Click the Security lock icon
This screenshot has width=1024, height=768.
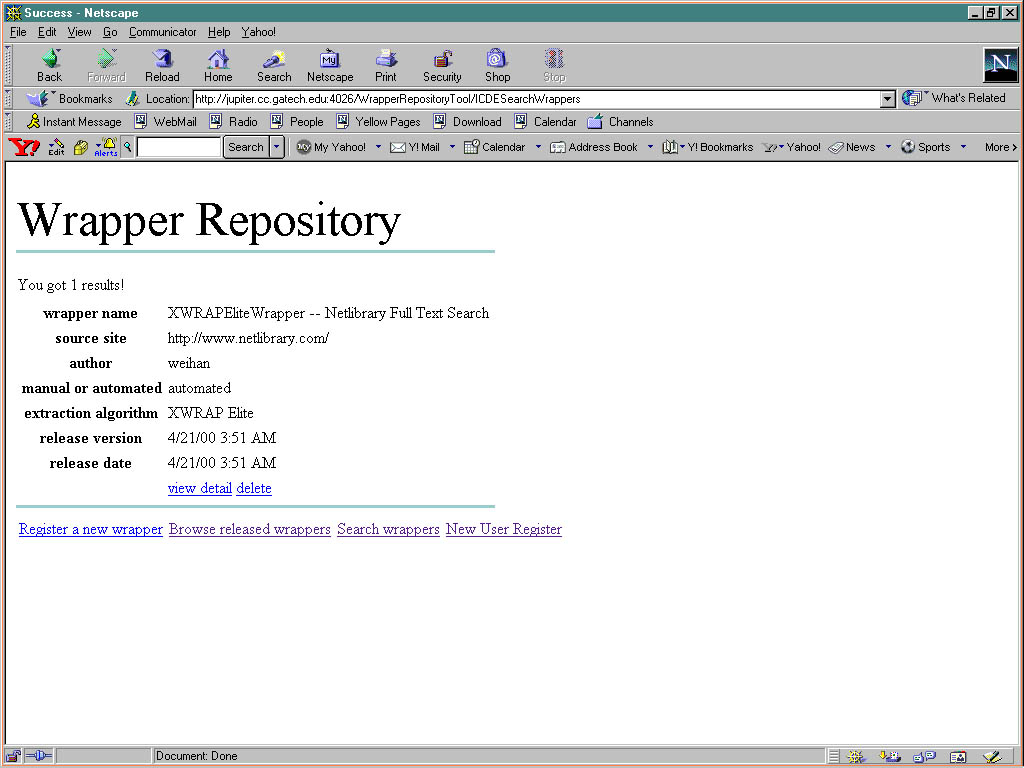[x=442, y=65]
